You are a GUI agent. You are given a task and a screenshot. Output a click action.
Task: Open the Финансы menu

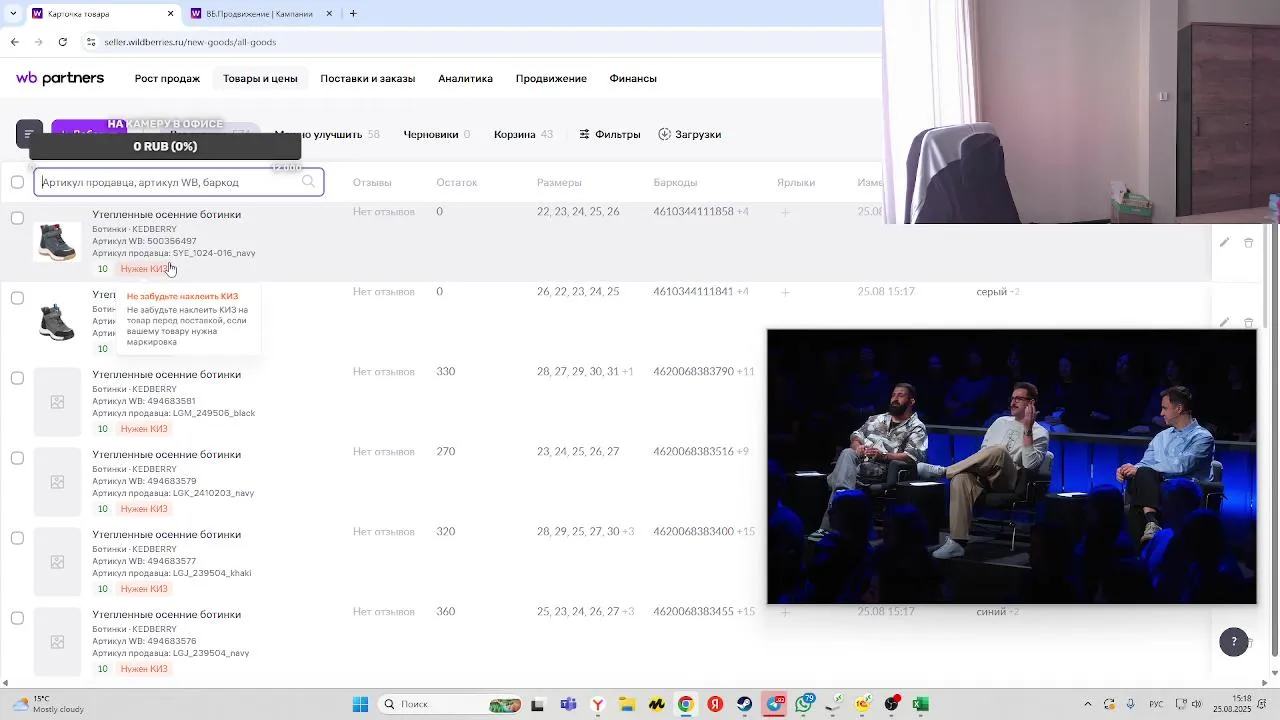click(x=633, y=78)
